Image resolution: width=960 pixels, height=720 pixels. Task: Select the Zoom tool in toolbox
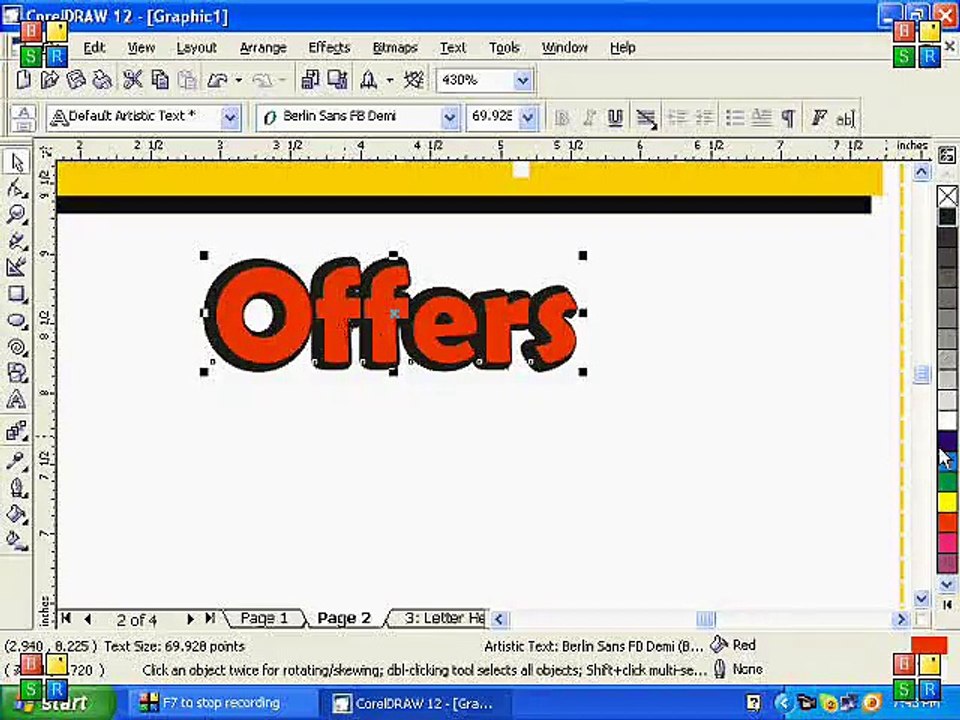click(x=17, y=214)
